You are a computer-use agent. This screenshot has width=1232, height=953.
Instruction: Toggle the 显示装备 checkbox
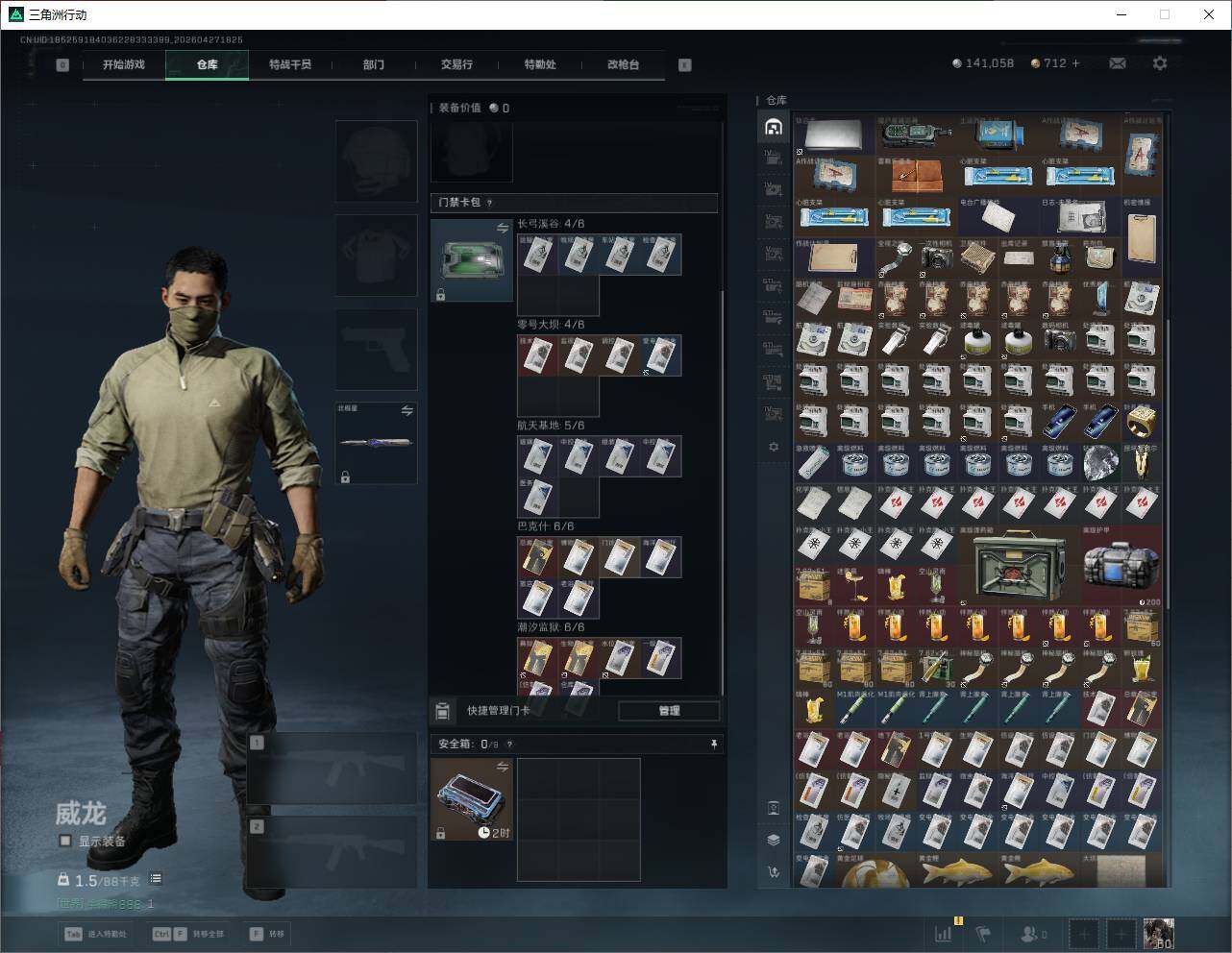65,842
